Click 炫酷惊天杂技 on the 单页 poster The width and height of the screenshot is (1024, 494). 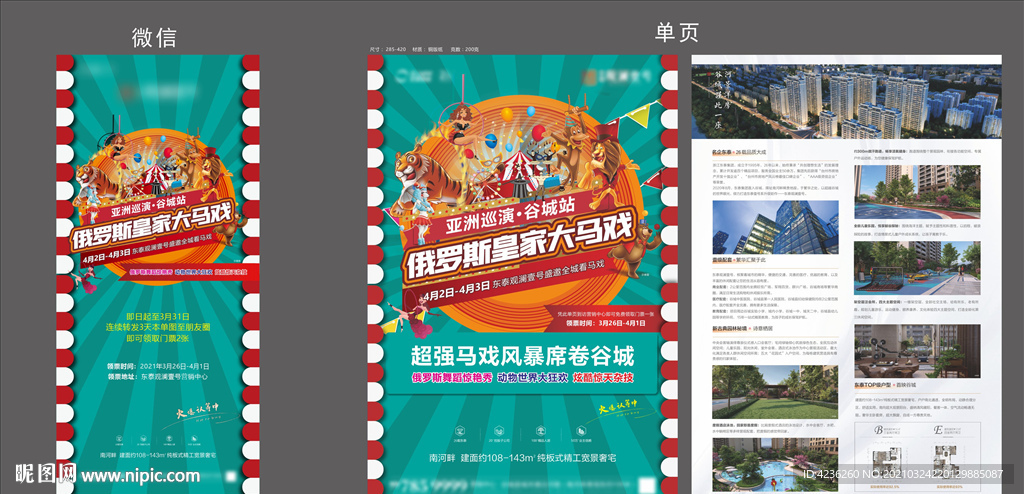tap(603, 378)
